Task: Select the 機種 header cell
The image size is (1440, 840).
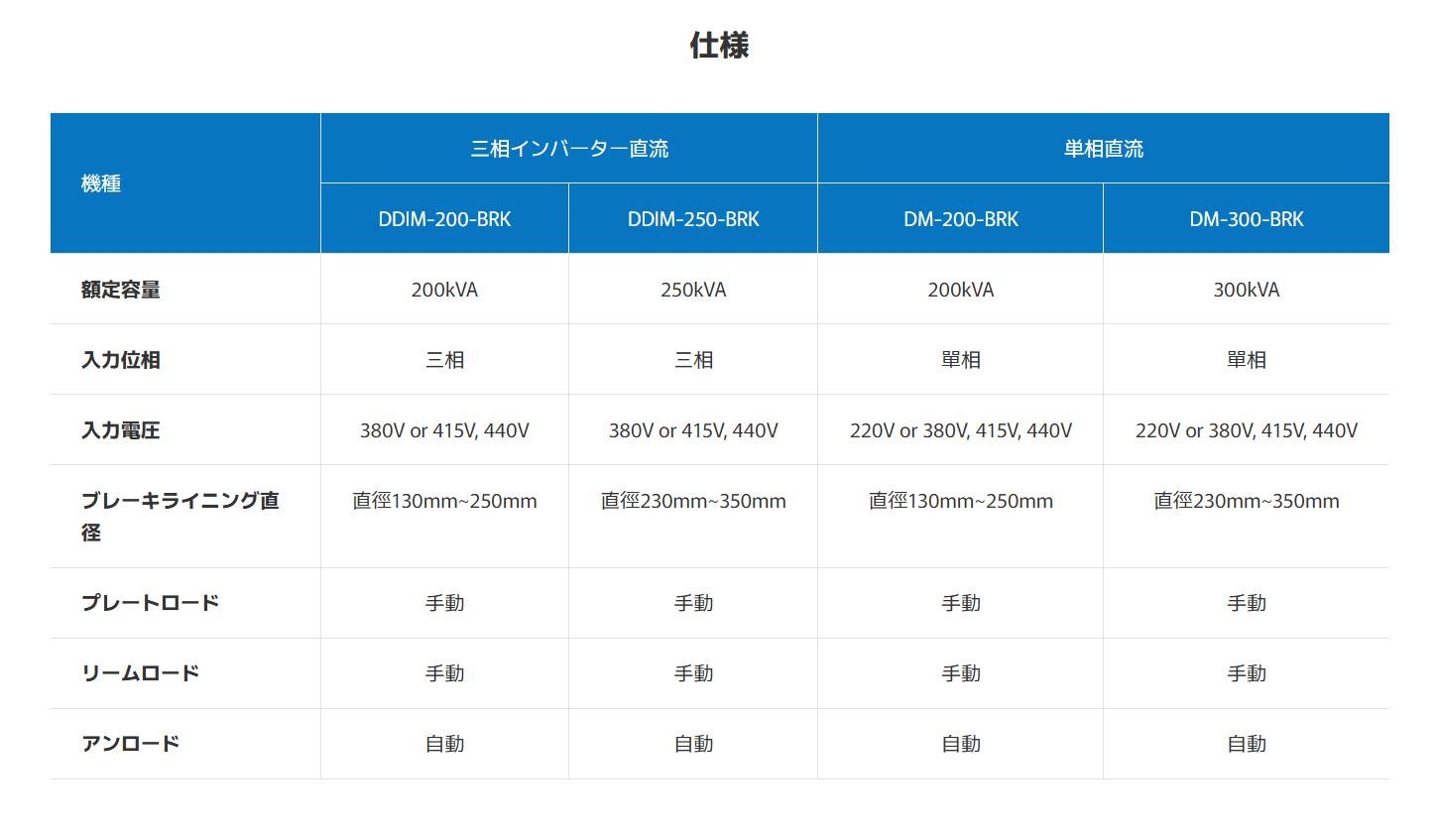Action: [x=101, y=183]
